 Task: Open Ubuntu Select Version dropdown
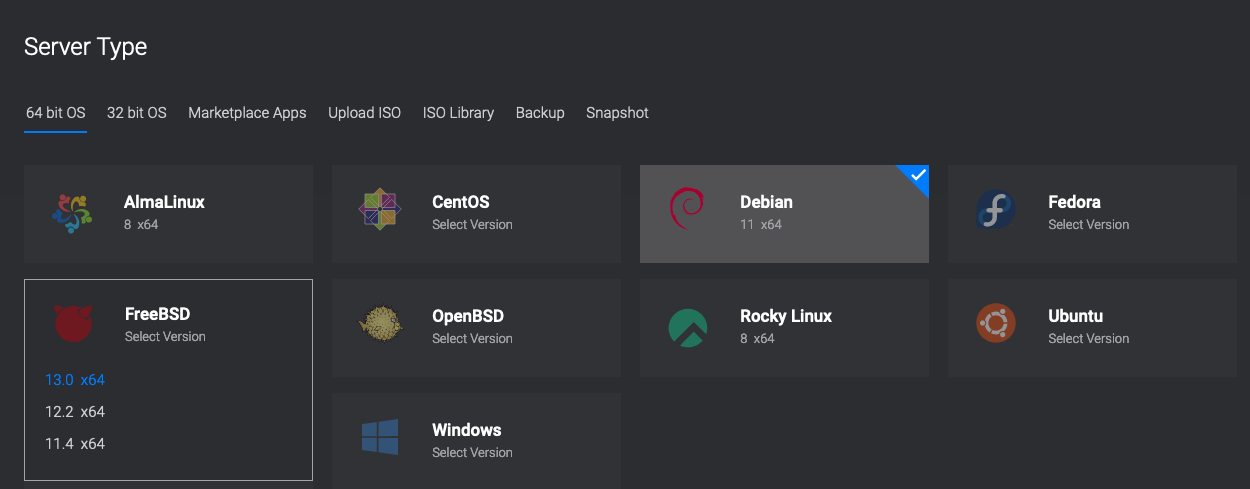pos(1088,339)
